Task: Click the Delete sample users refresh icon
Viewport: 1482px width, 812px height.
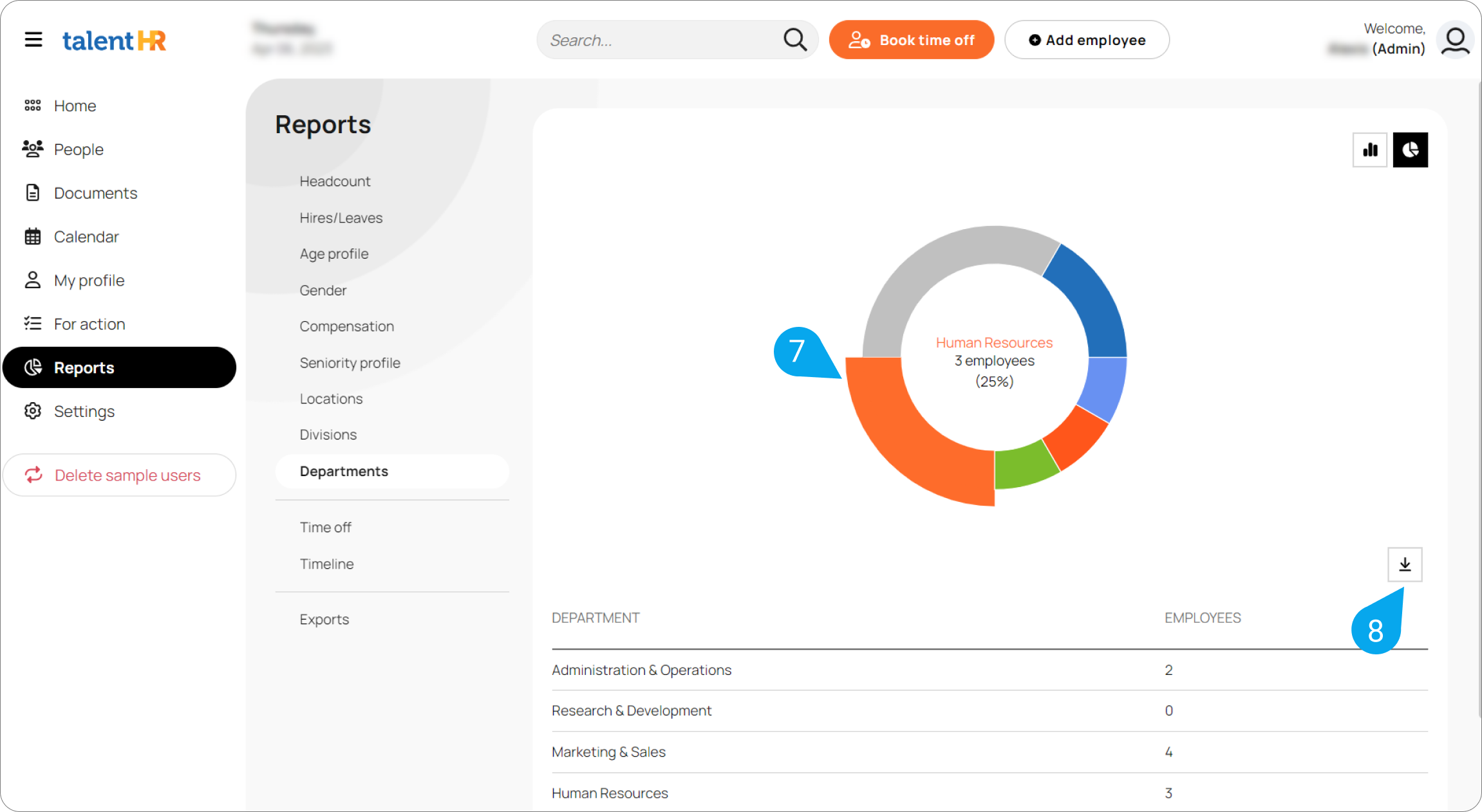Action: click(33, 475)
